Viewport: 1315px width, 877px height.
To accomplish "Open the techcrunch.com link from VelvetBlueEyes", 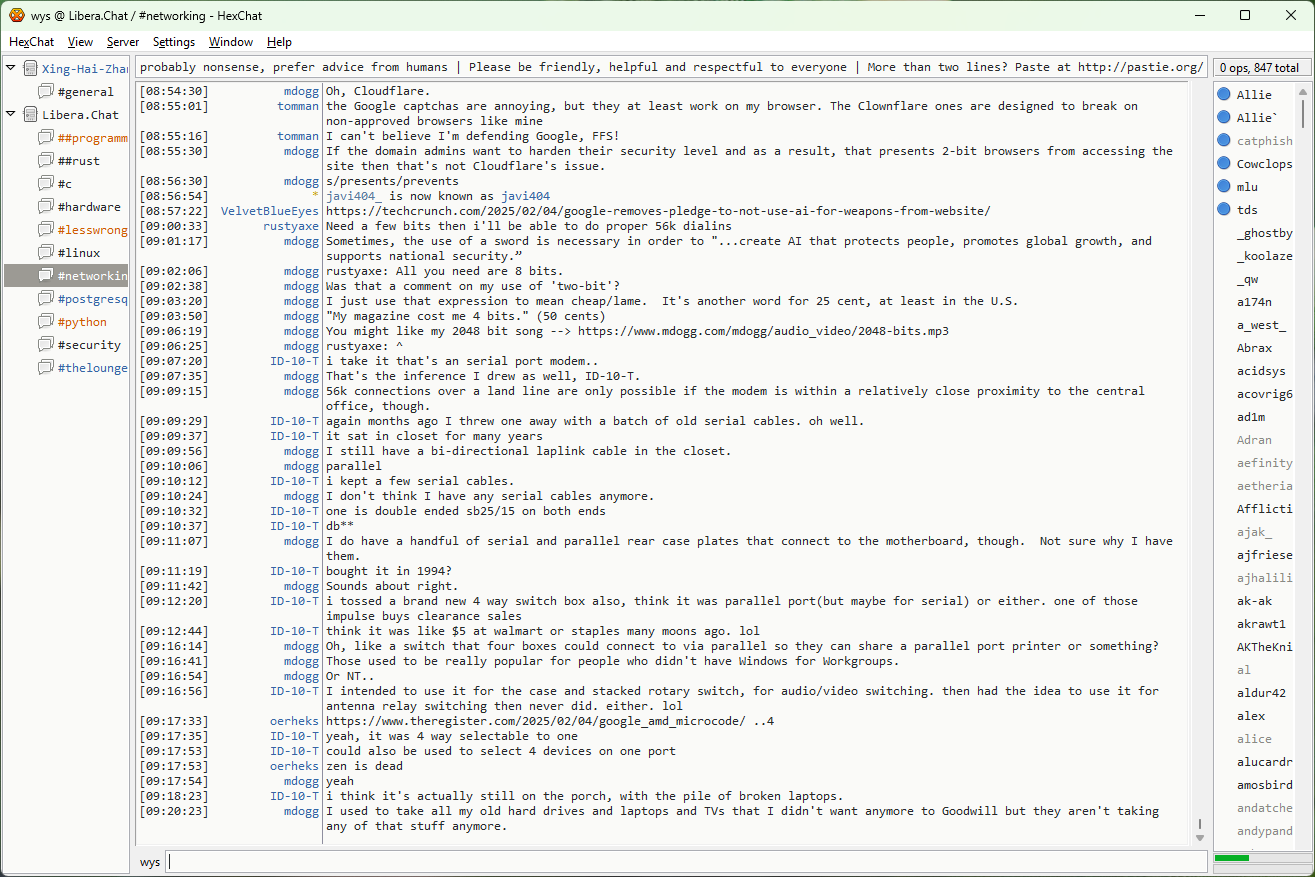I will click(x=658, y=211).
